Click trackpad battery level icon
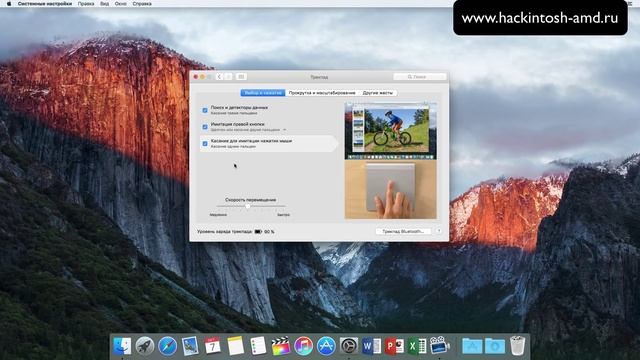The width and height of the screenshot is (640, 360). pyautogui.click(x=258, y=231)
